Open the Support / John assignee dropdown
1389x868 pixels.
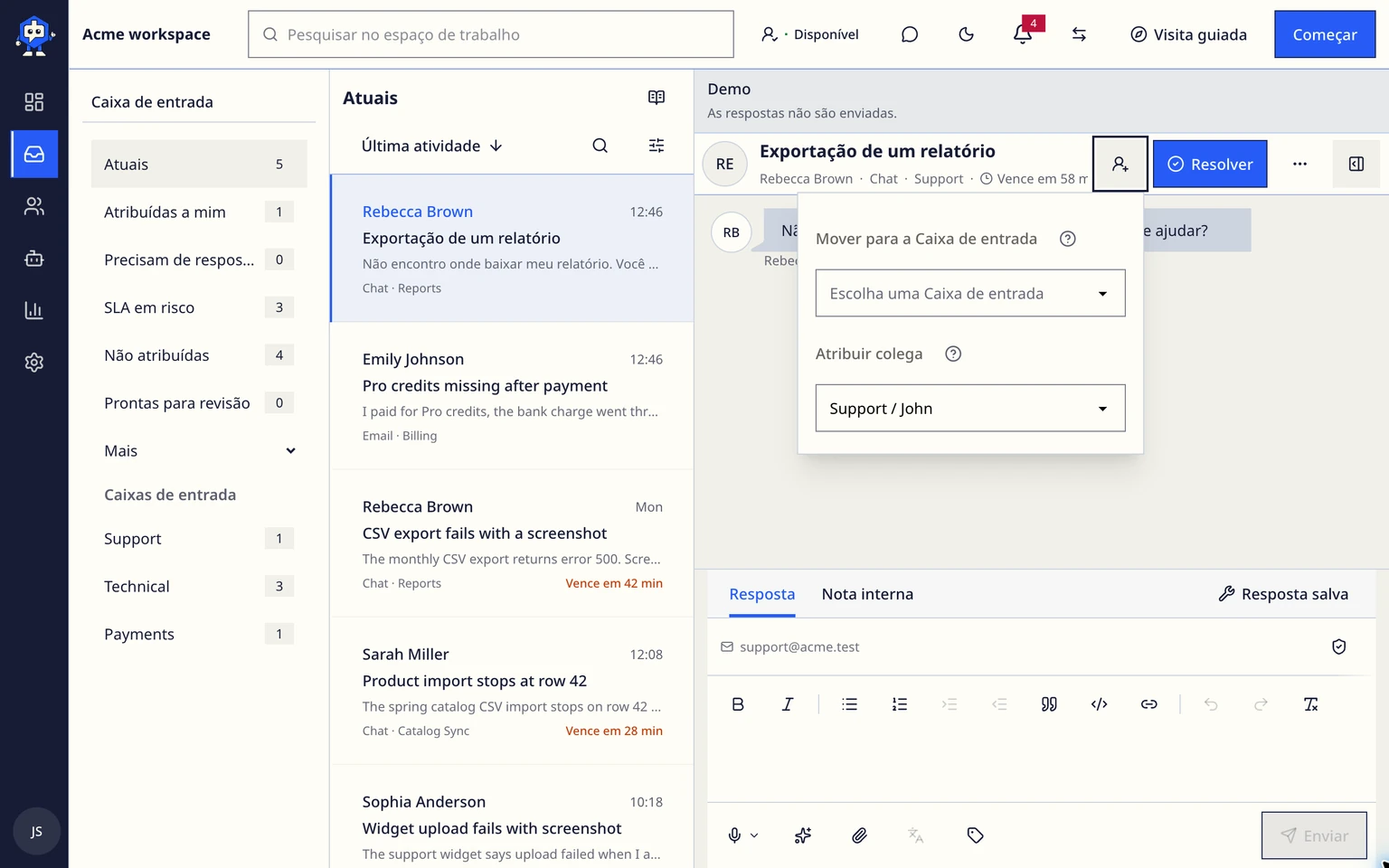point(970,408)
